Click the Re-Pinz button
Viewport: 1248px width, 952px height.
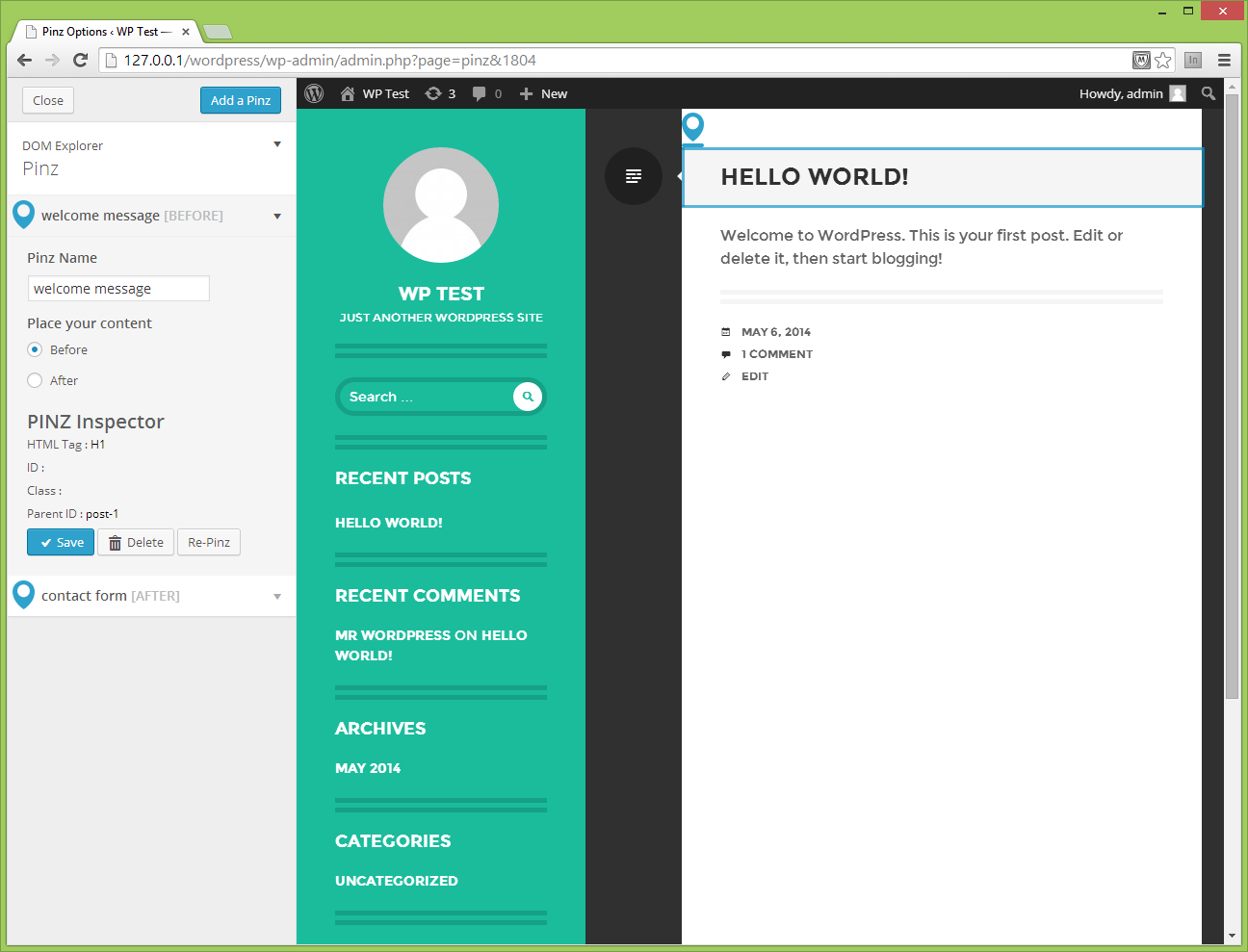point(209,542)
